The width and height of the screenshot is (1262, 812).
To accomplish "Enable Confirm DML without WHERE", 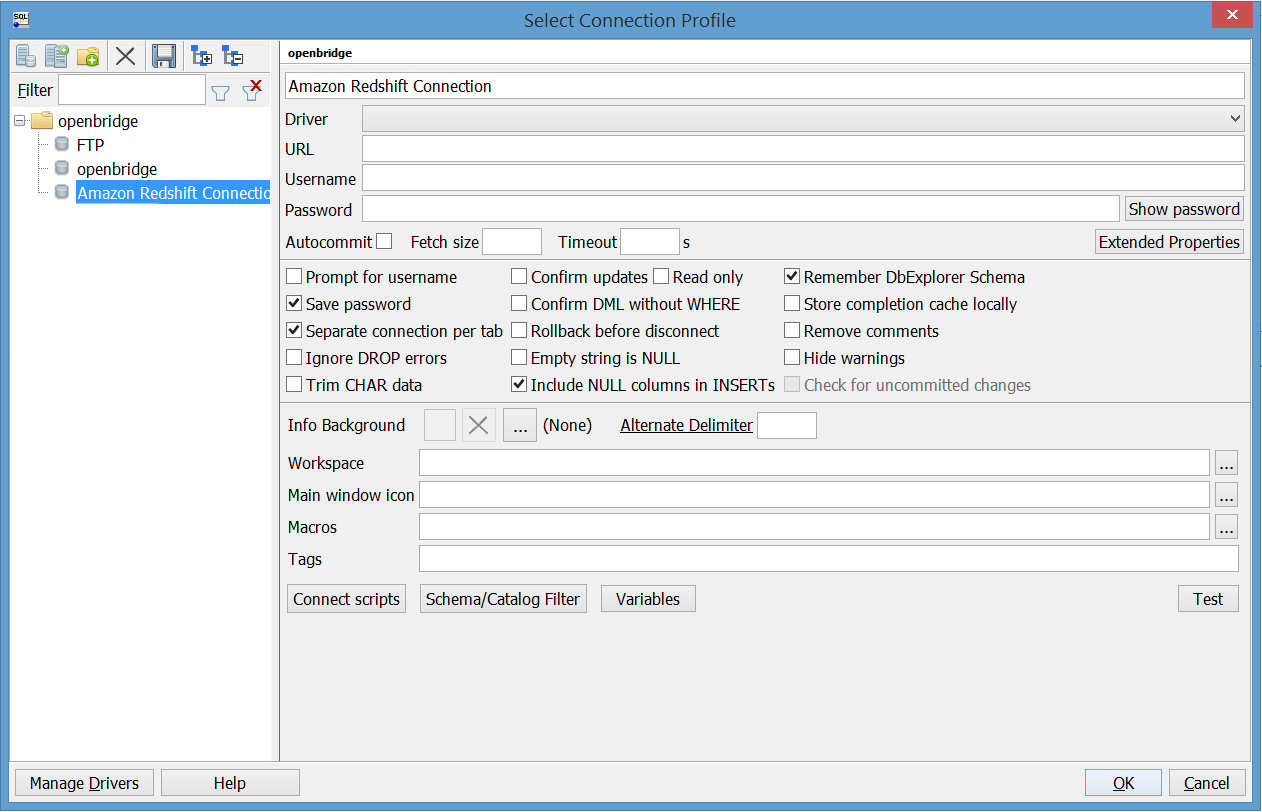I will pyautogui.click(x=519, y=304).
